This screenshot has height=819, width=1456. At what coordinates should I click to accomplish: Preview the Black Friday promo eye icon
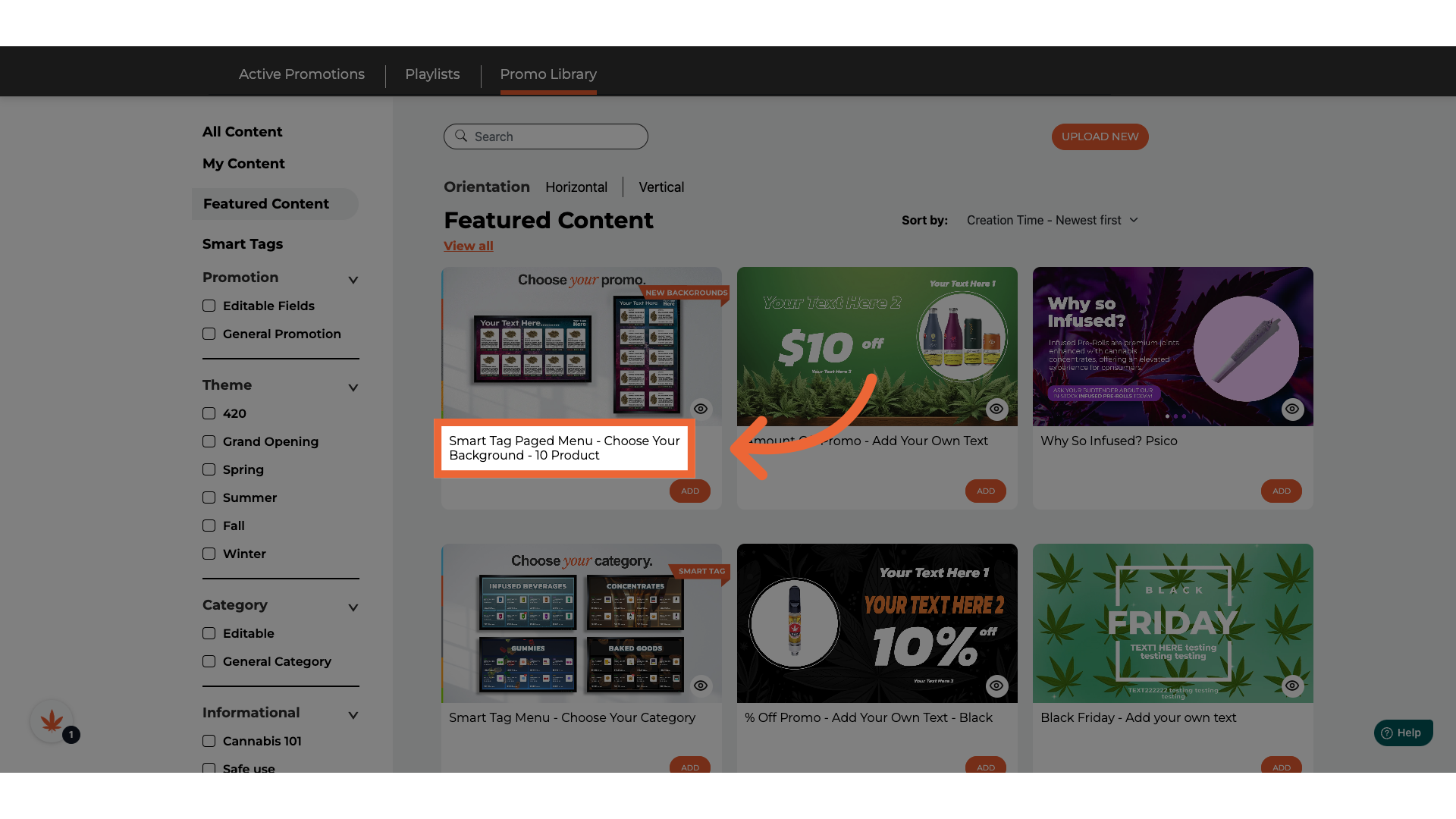pyautogui.click(x=1292, y=686)
